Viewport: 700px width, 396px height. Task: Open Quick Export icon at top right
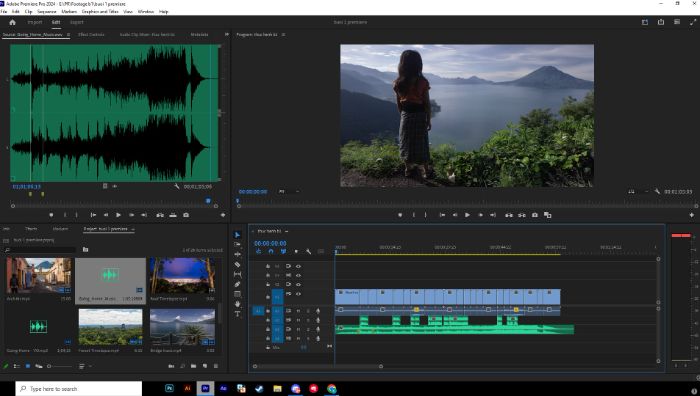coord(661,22)
